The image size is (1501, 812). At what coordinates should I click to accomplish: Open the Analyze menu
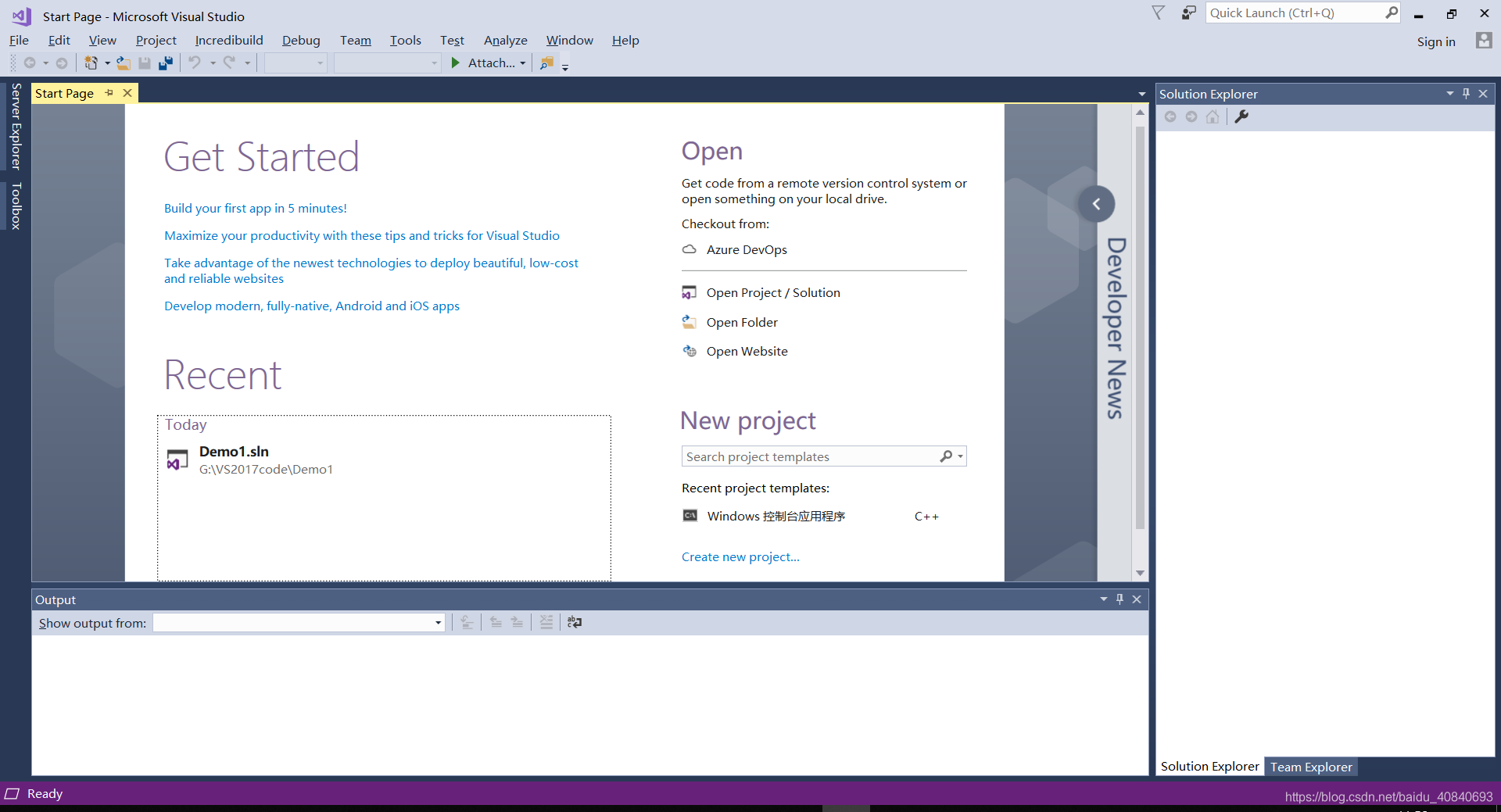tap(505, 40)
